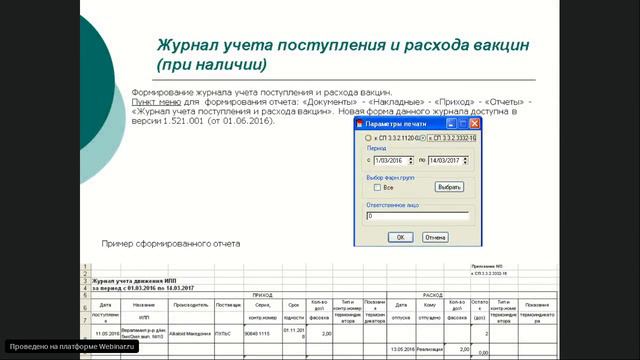
Task: Click the Реализация cell
Action: pyautogui.click(x=430, y=349)
